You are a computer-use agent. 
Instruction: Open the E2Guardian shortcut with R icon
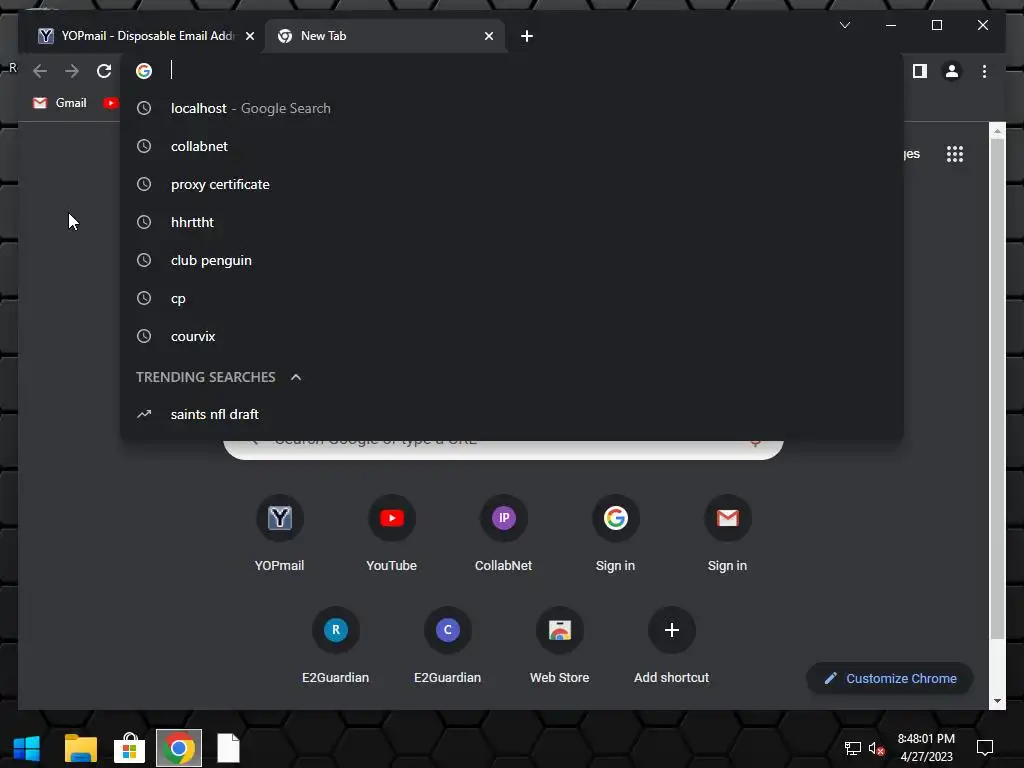pyautogui.click(x=336, y=646)
